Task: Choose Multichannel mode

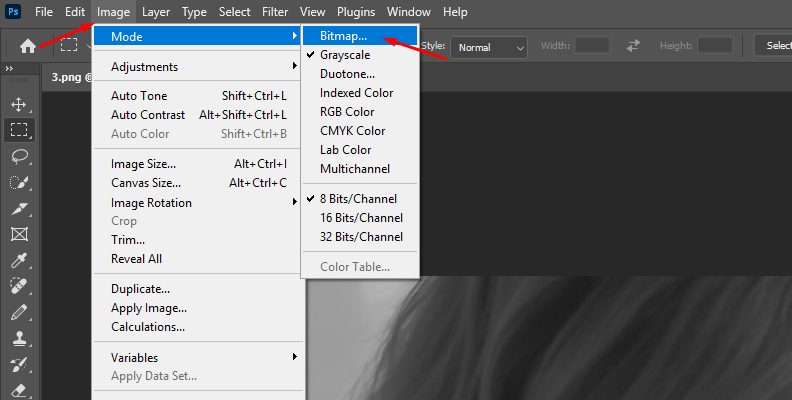Action: 360,169
